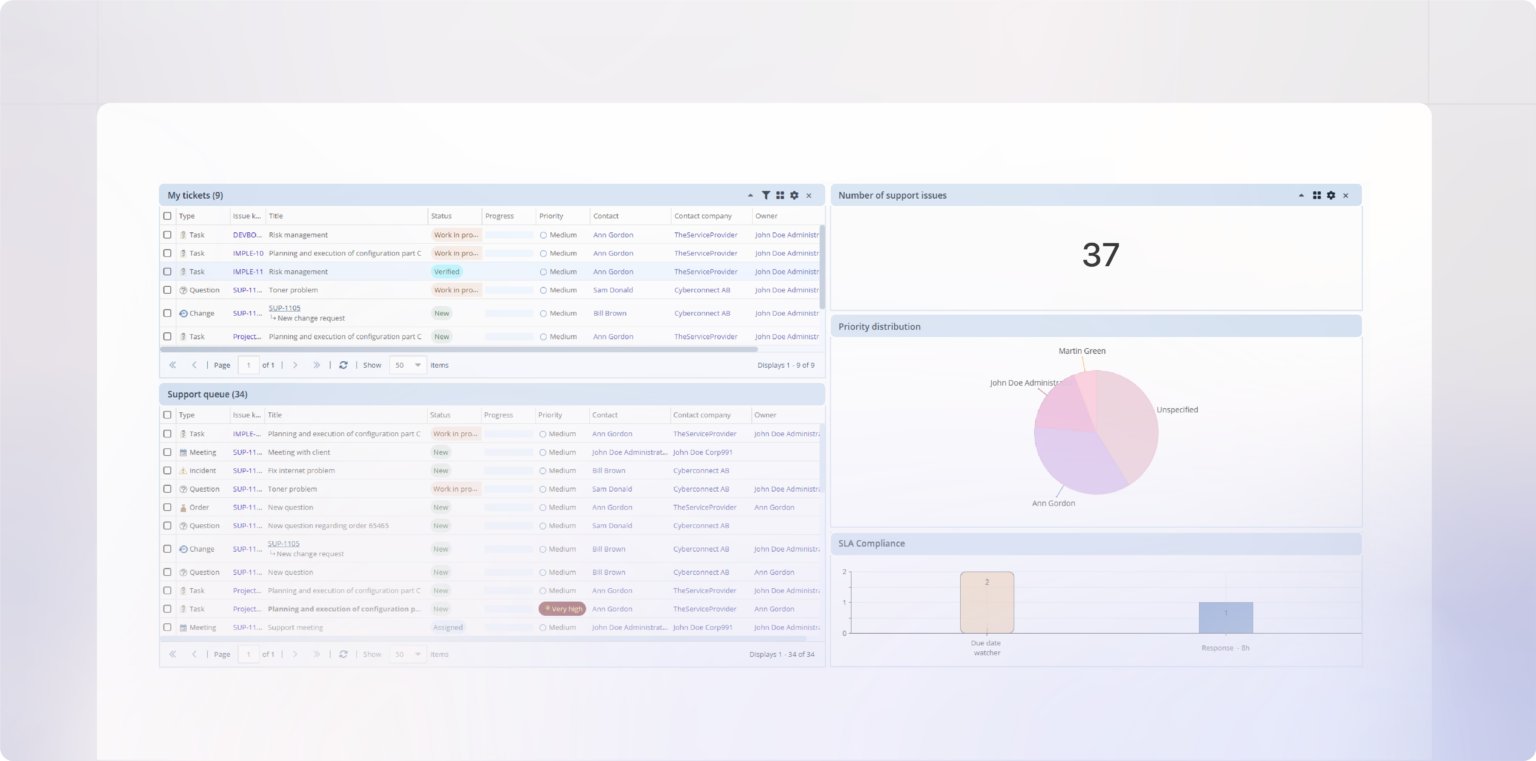Open the Show 50 items dropdown in Support queue
The height and width of the screenshot is (761, 1536).
(408, 654)
